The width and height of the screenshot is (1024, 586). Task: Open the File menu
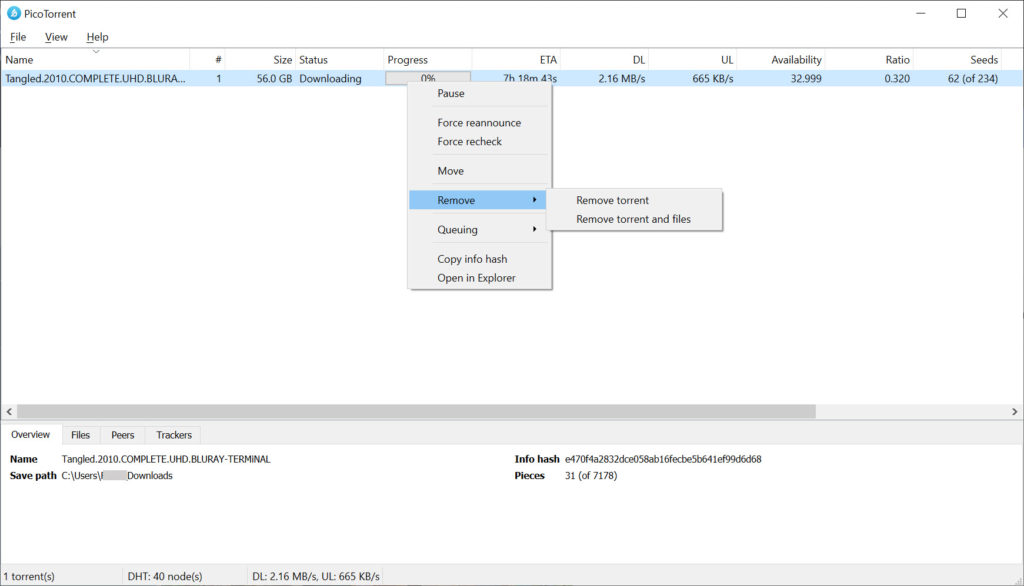18,37
